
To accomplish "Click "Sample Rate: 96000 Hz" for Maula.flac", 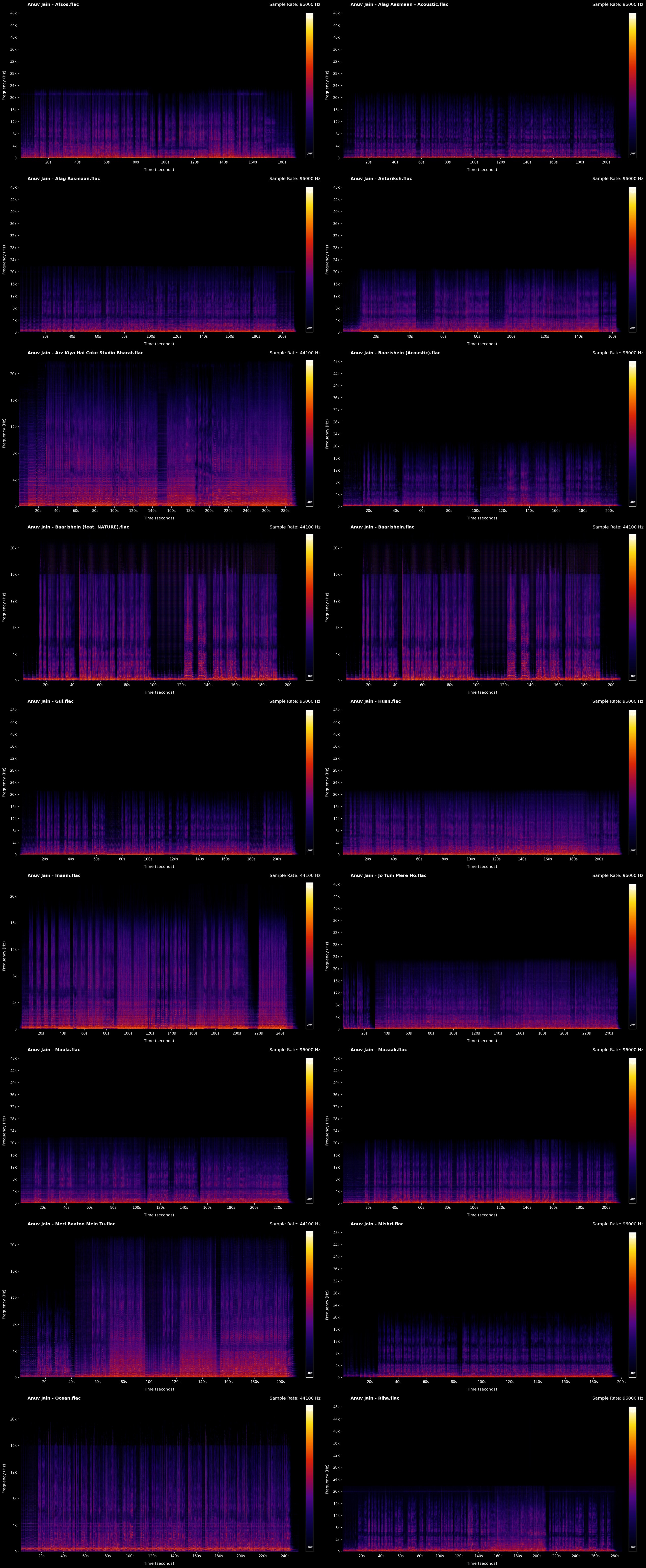I will [295, 1049].
